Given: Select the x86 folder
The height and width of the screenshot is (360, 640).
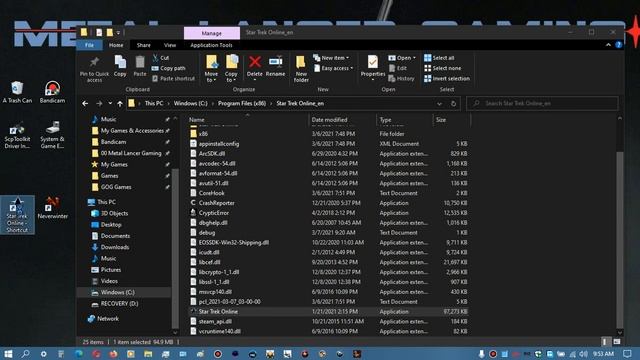Looking at the screenshot, I should [x=328, y=134].
